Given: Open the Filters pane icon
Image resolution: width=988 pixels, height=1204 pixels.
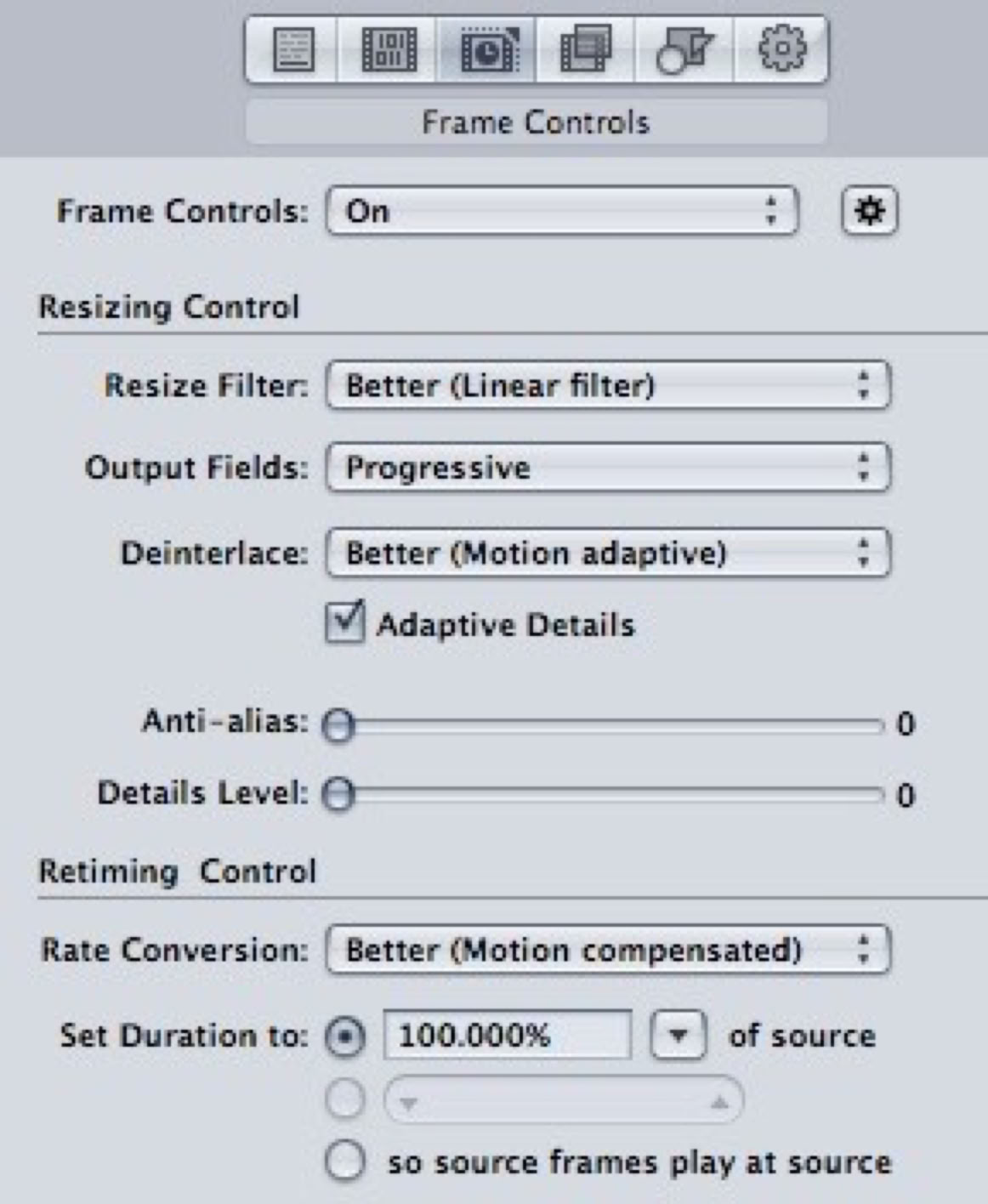Looking at the screenshot, I should coord(585,49).
